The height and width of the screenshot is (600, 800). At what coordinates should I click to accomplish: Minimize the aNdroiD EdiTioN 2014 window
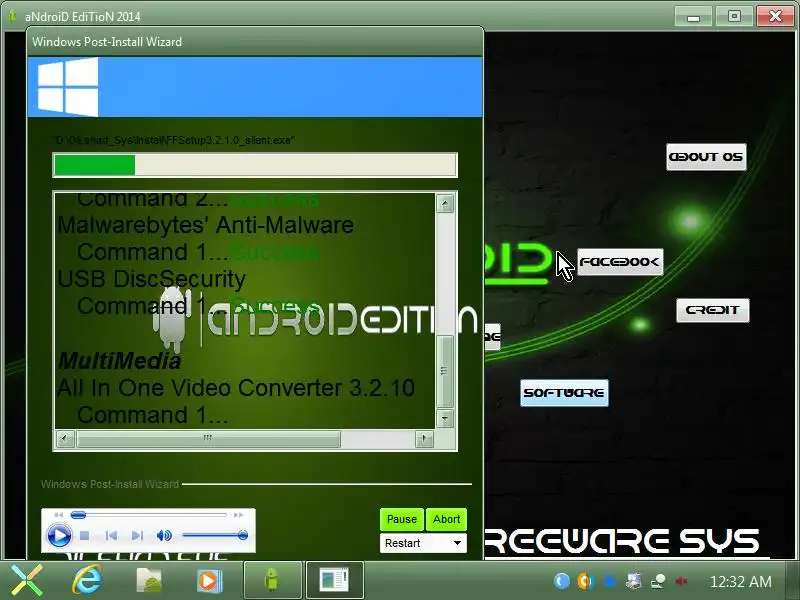[x=693, y=16]
